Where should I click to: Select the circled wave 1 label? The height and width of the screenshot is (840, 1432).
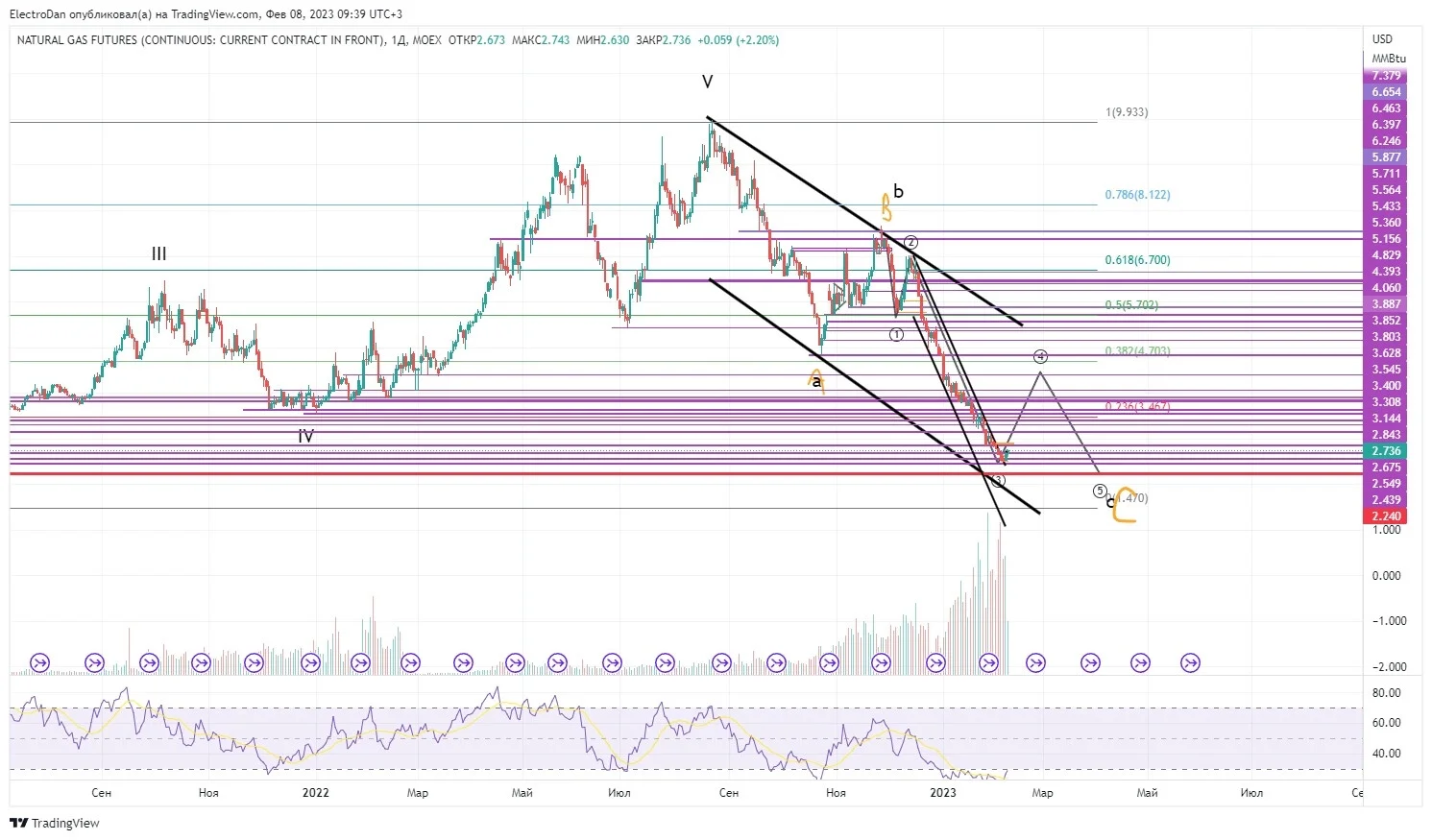896,335
